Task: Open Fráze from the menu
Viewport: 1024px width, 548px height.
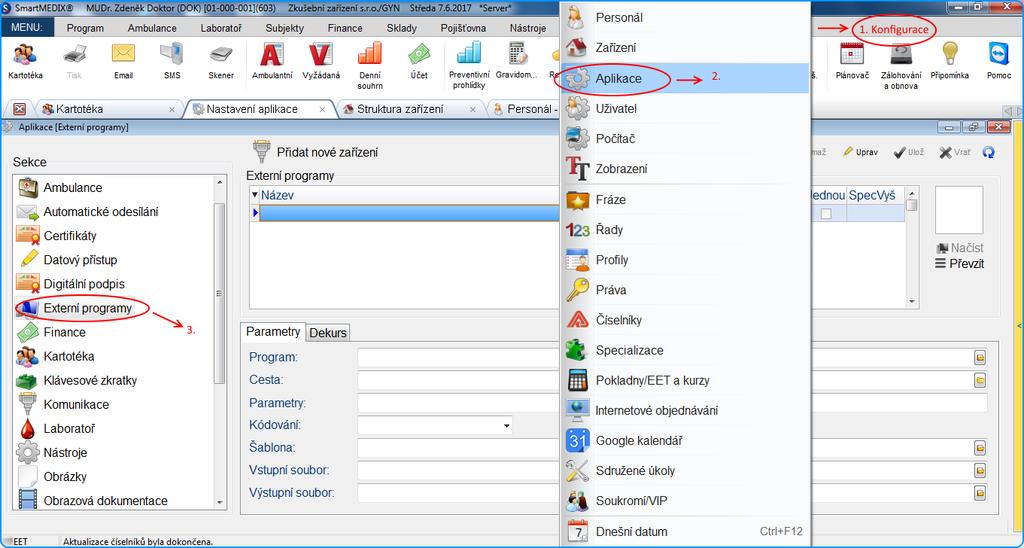Action: pos(686,199)
